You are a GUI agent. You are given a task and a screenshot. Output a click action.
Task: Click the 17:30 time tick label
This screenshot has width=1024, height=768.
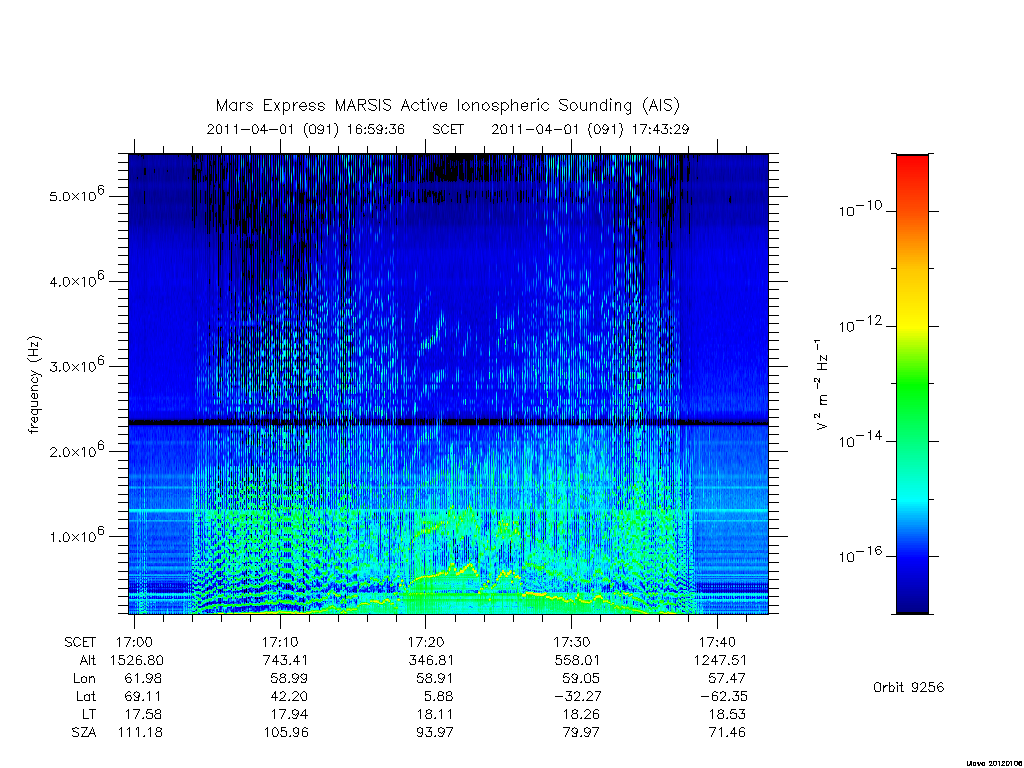[x=572, y=642]
